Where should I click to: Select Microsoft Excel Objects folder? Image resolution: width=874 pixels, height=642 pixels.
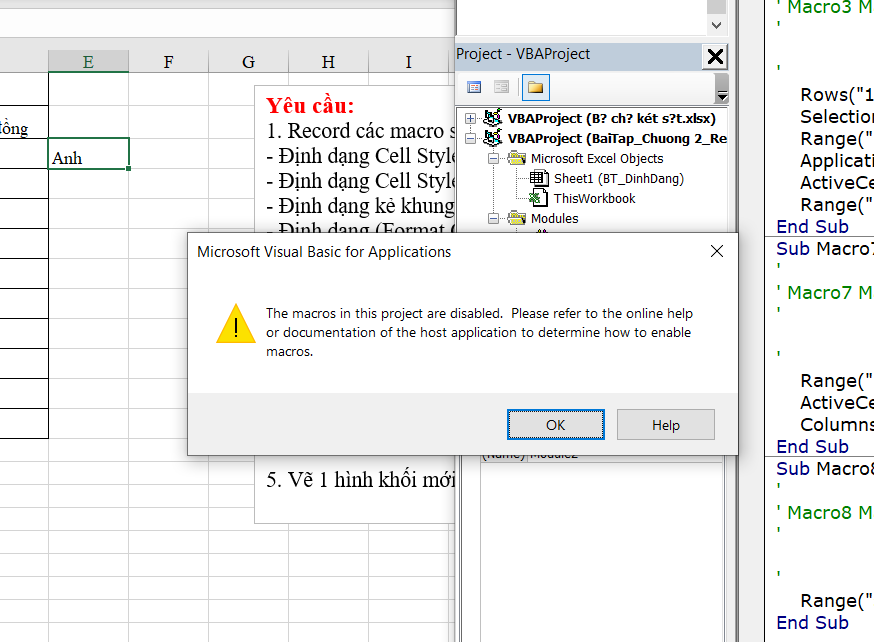pos(597,159)
